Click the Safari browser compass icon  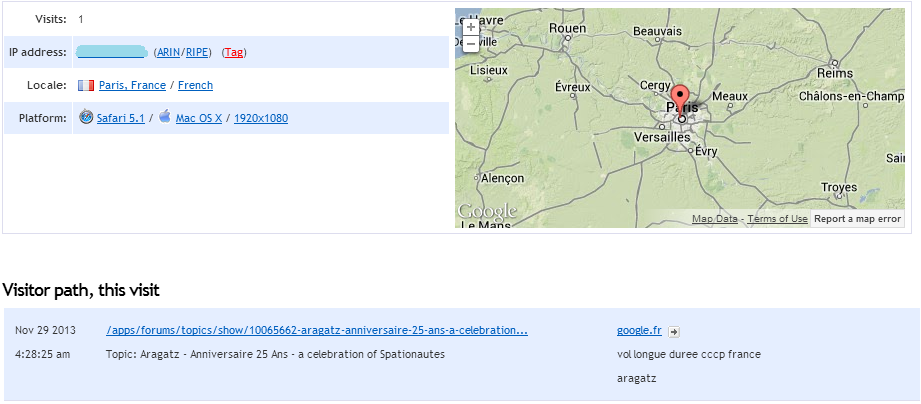[x=86, y=117]
